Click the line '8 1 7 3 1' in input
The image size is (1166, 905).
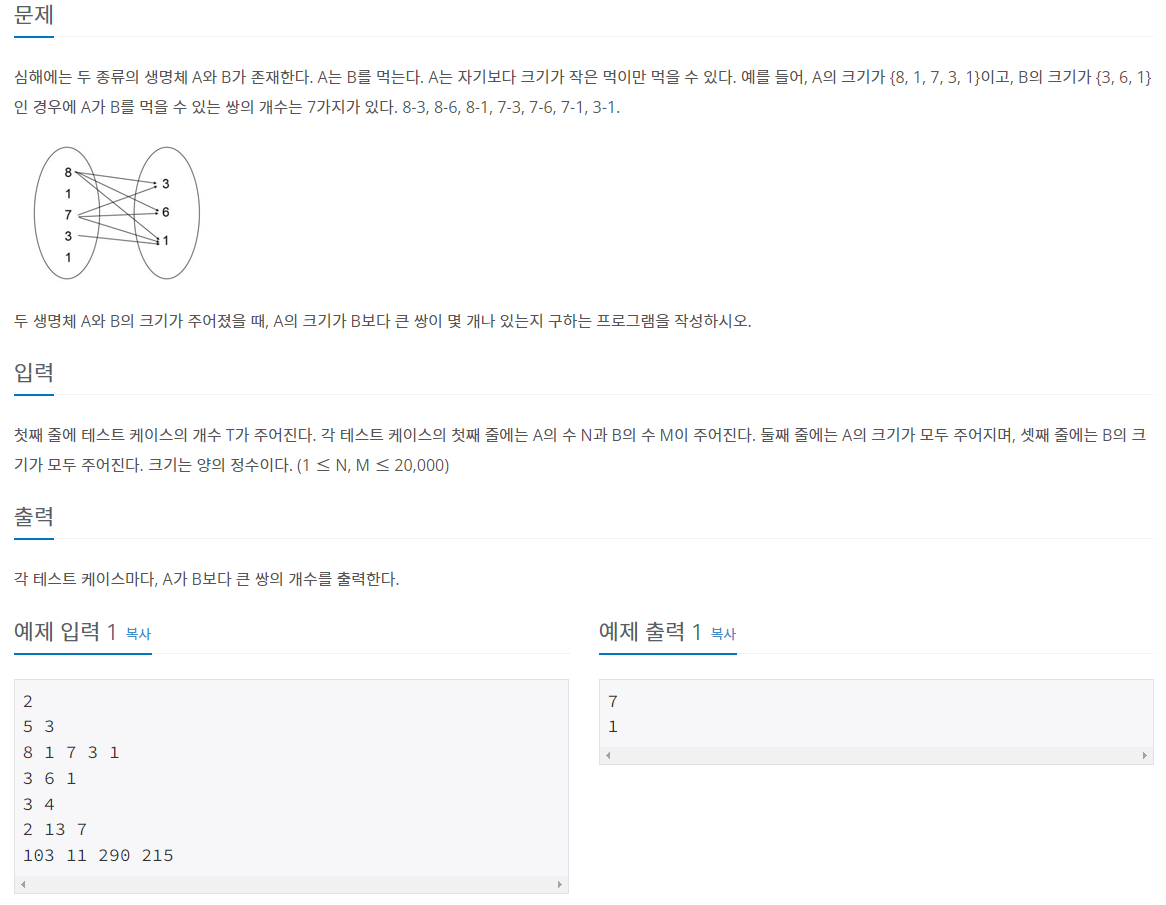71,753
